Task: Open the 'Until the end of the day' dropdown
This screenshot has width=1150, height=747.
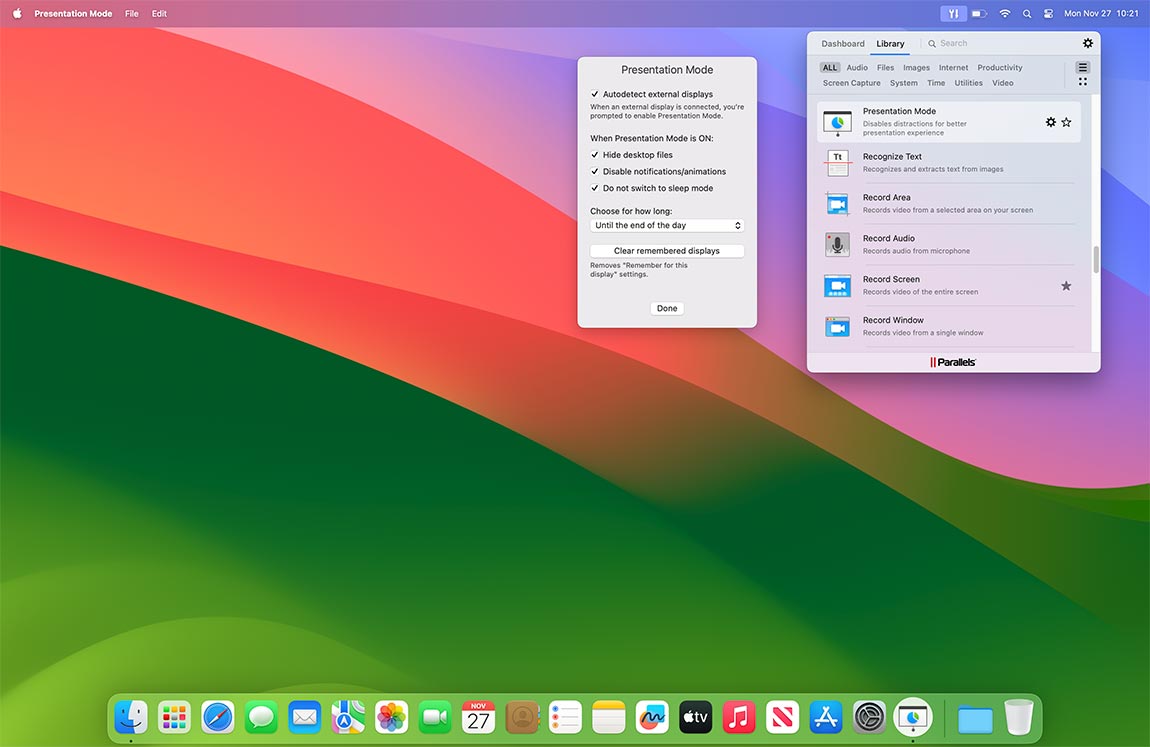Action: (666, 225)
